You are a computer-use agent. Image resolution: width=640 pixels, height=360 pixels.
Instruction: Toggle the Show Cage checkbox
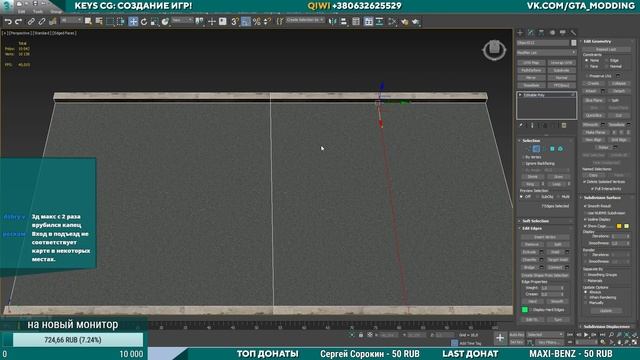(585, 226)
